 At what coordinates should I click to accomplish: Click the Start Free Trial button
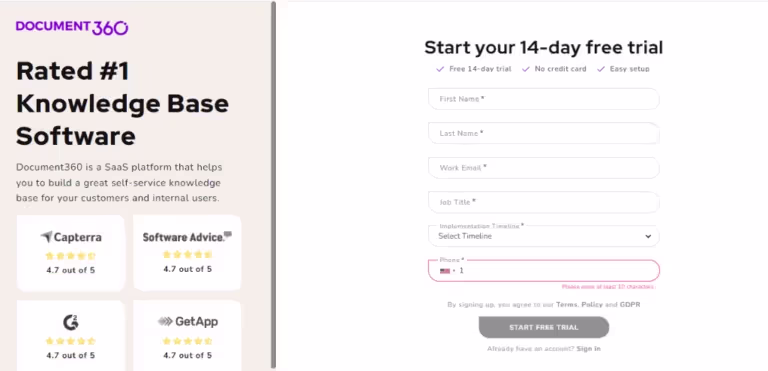tap(544, 327)
